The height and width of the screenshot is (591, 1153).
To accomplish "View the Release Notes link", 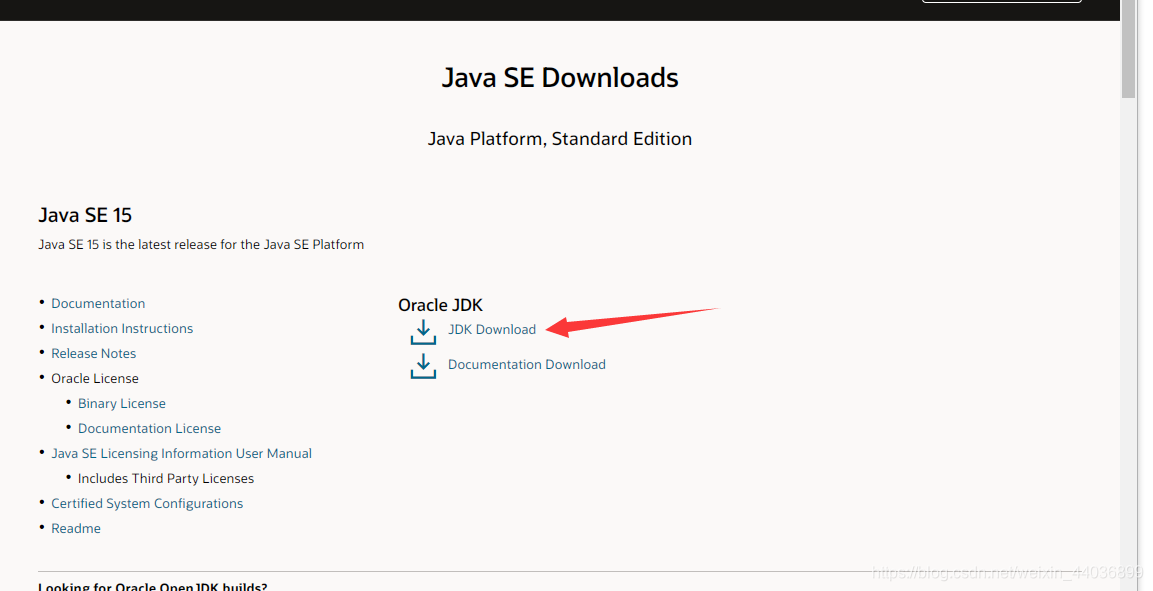I will point(93,354).
